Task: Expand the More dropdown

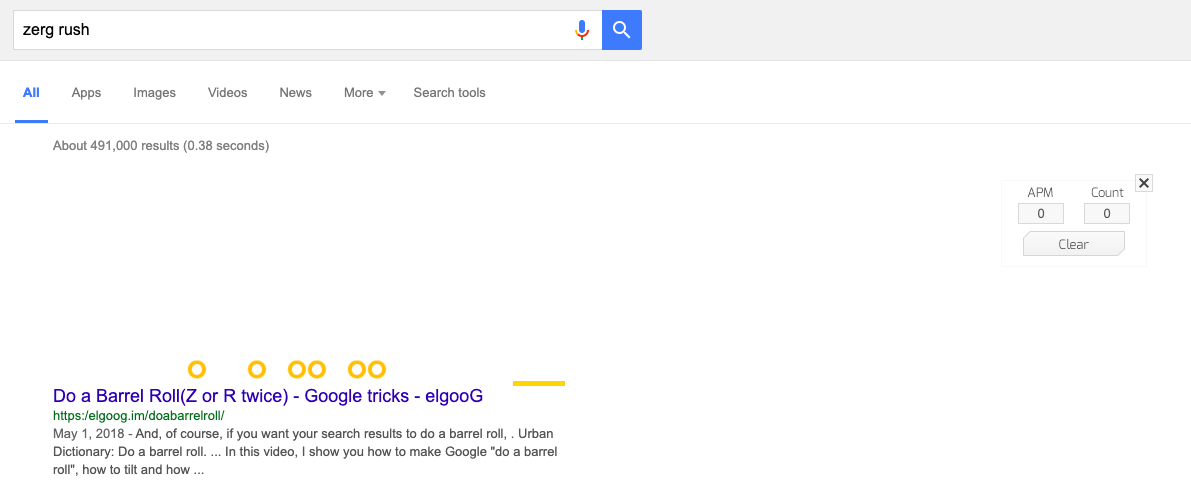Action: (x=365, y=93)
